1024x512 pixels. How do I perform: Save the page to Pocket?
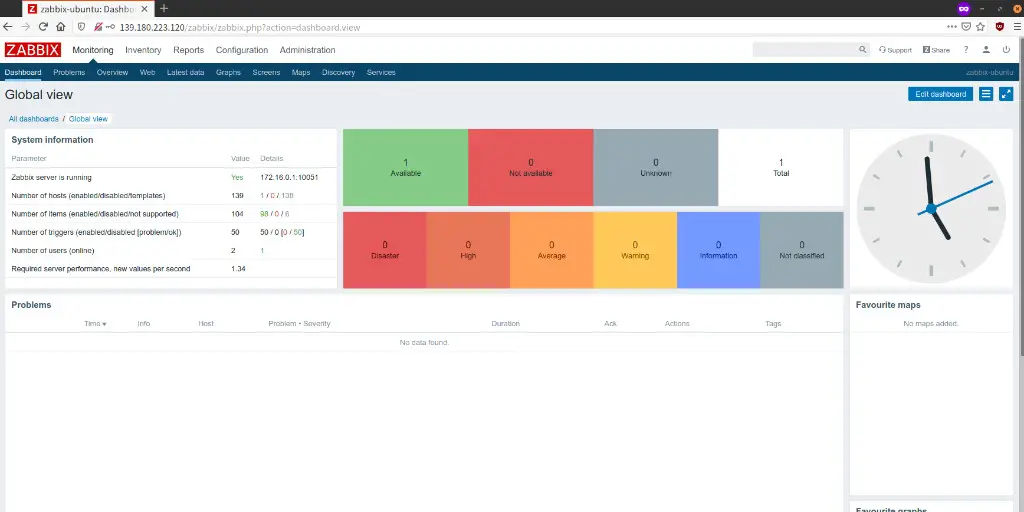967,27
